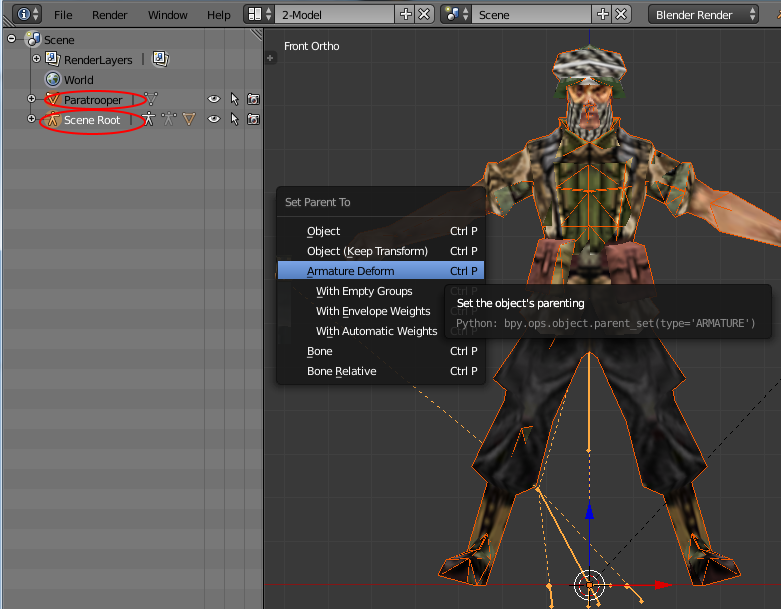Click the Scene name field in header
The width and height of the screenshot is (781, 609).
pyautogui.click(x=532, y=15)
